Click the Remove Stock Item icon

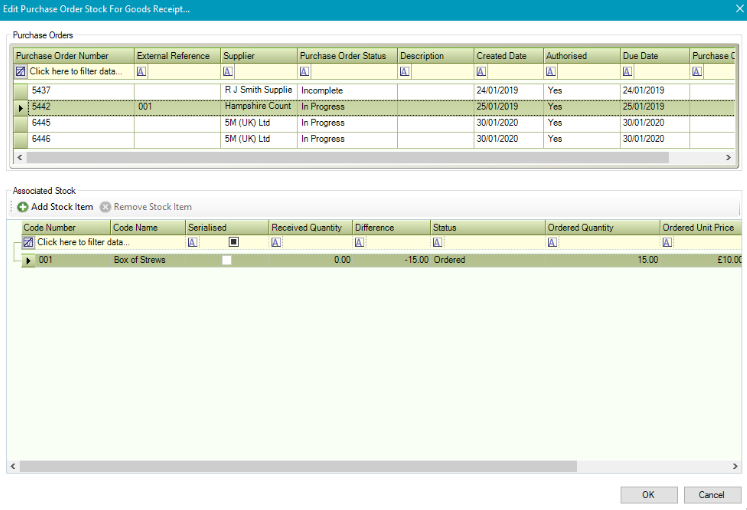[105, 207]
